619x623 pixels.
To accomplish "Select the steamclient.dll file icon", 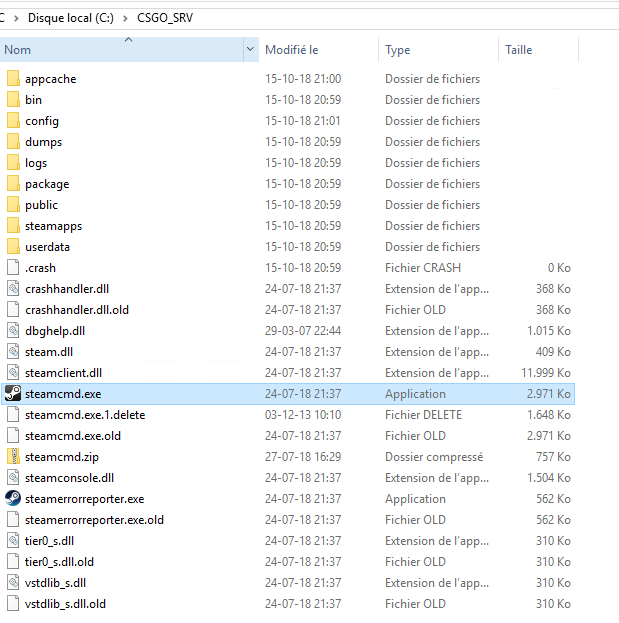I will (x=13, y=373).
